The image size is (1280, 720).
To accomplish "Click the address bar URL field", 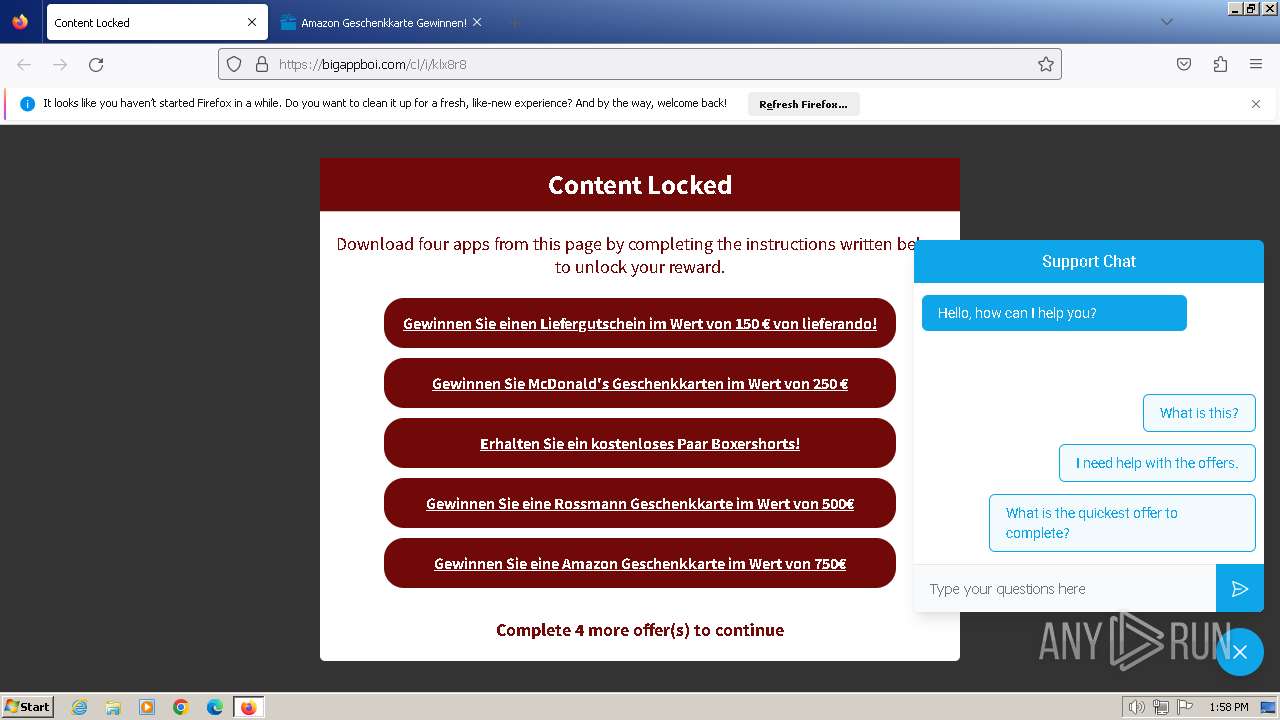I will (x=640, y=64).
